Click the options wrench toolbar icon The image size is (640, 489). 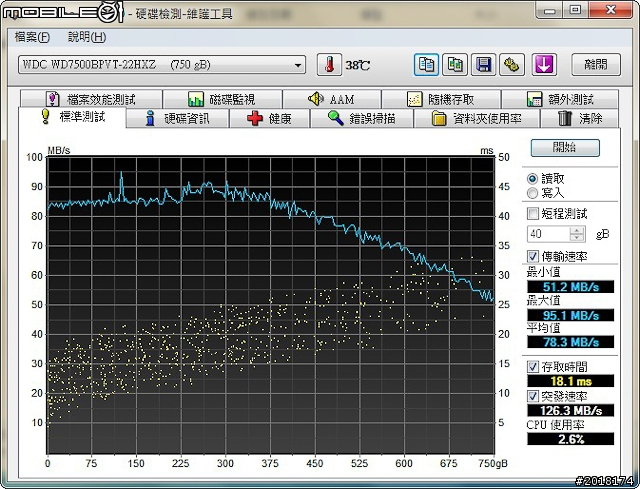coord(512,65)
